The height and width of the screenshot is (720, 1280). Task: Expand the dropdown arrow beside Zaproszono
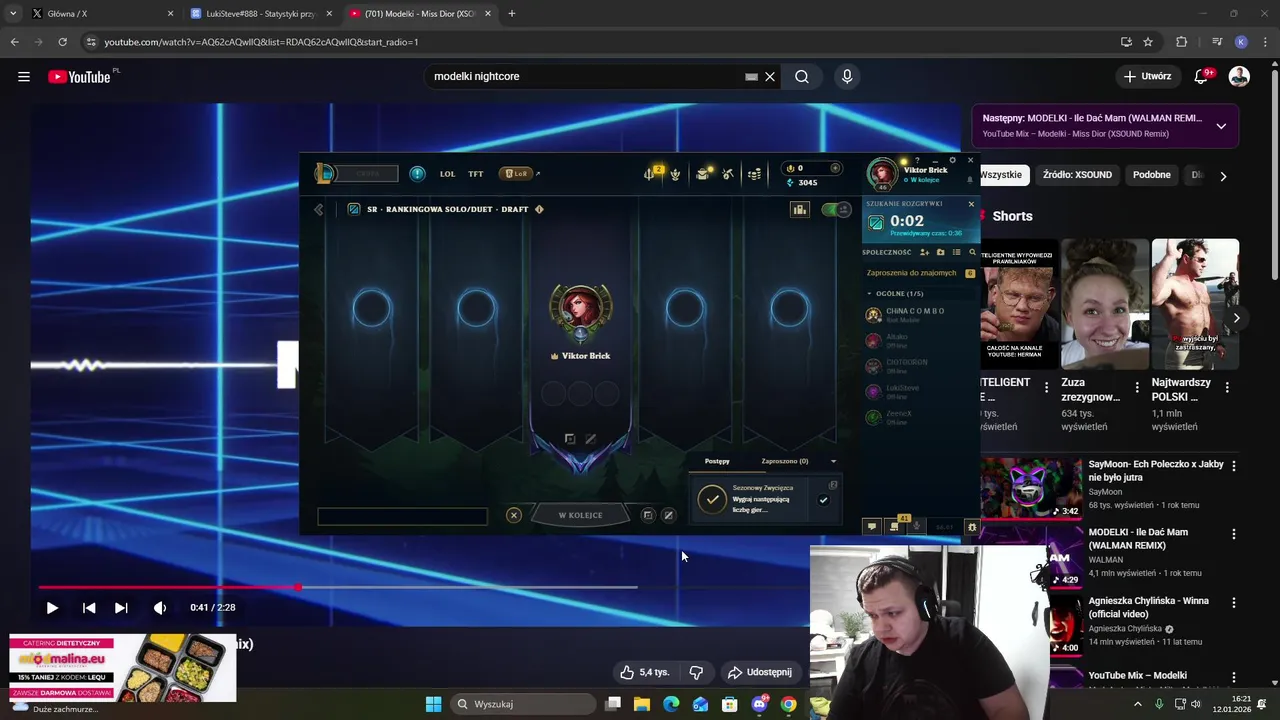click(x=833, y=461)
